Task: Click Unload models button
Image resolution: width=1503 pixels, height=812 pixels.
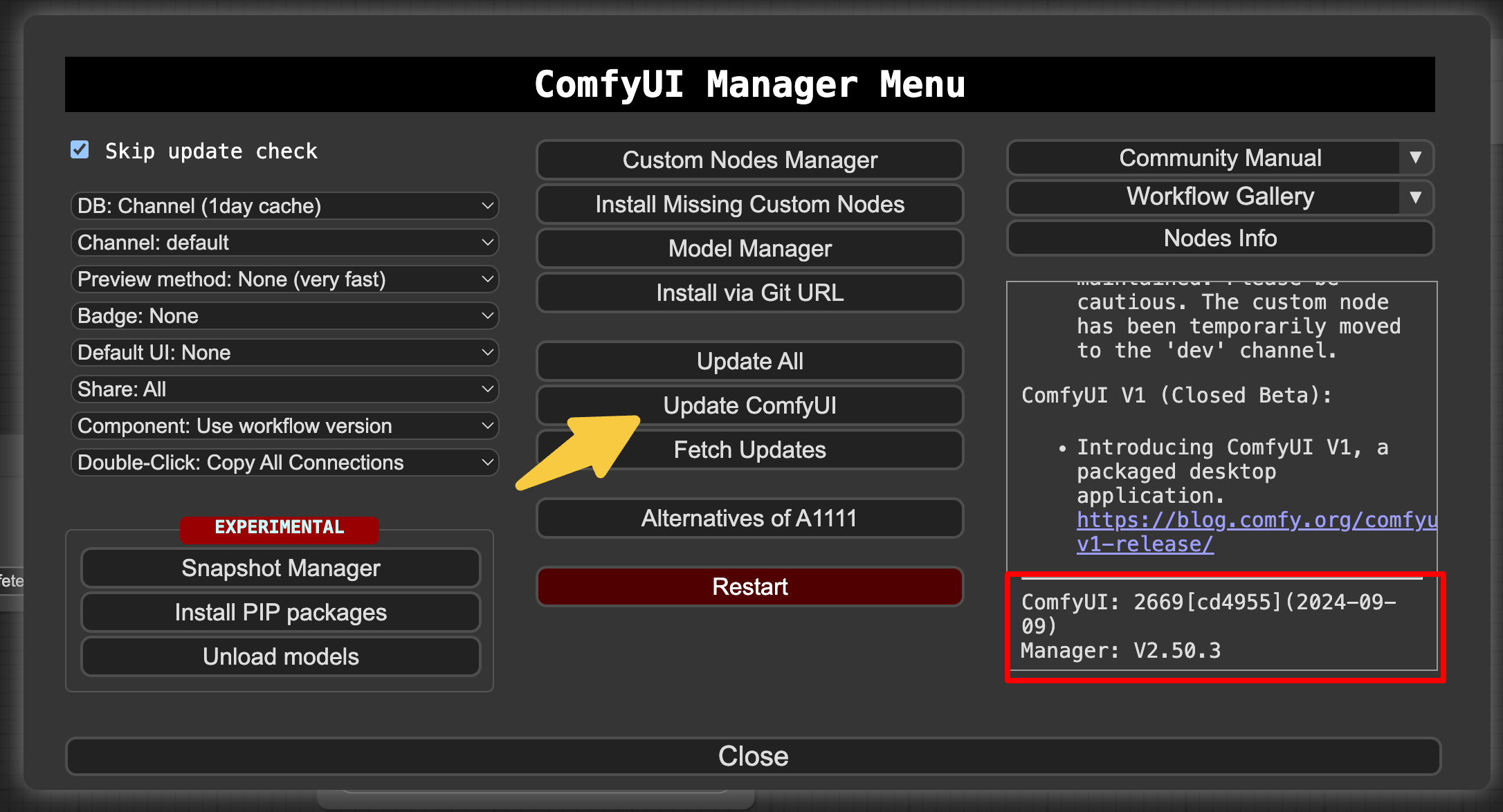Action: (x=280, y=656)
